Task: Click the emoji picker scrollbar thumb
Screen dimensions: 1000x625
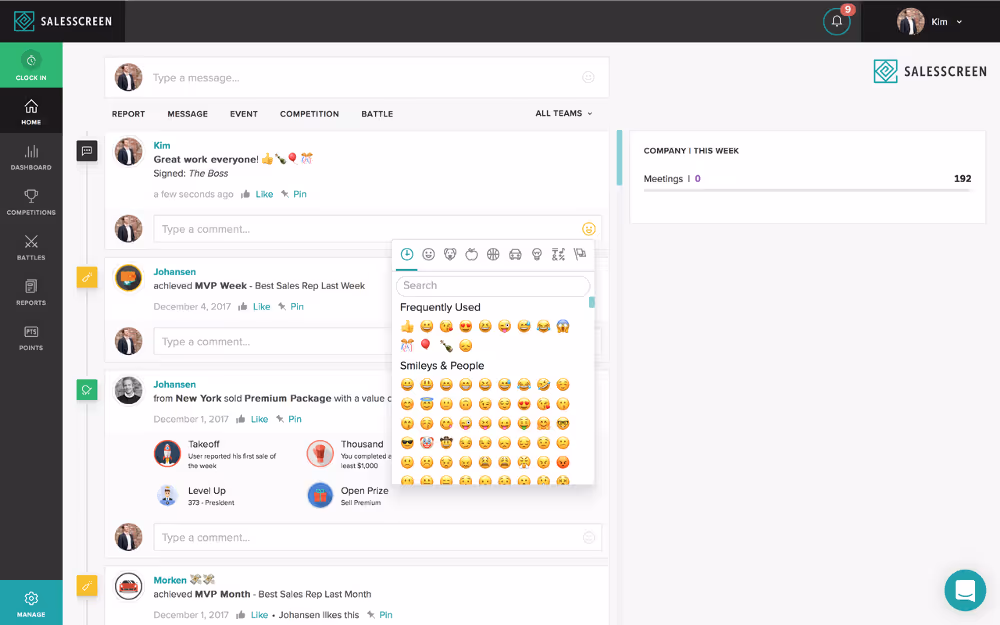Action: [592, 302]
